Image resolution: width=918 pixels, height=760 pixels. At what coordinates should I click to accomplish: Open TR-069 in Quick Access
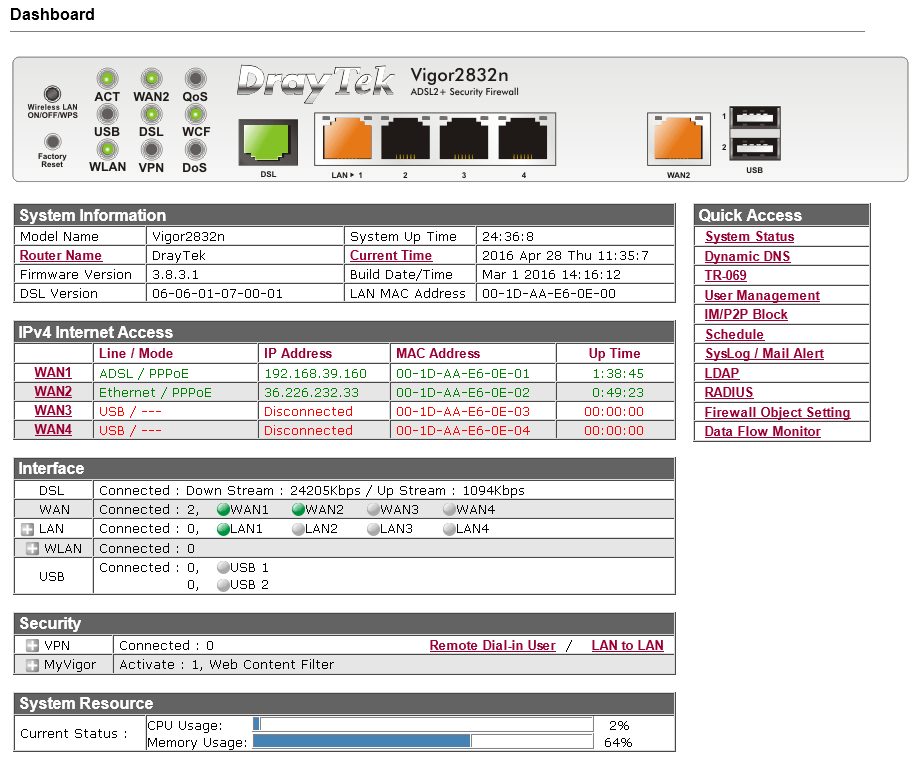point(725,275)
